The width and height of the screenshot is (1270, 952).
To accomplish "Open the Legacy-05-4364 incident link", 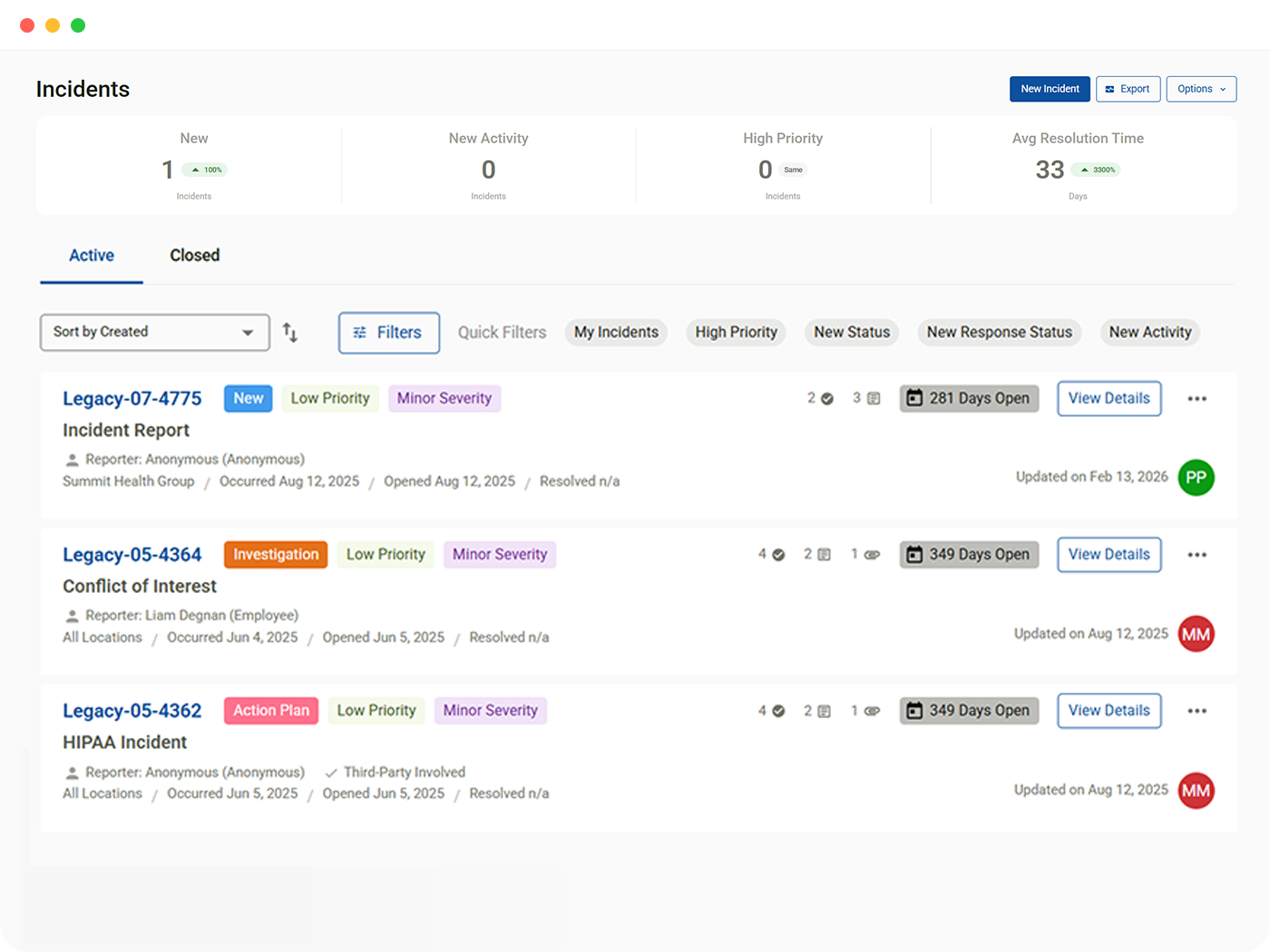I will point(132,555).
